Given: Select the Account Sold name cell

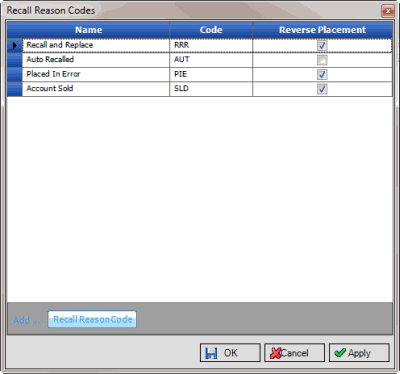Looking at the screenshot, I should [96, 89].
